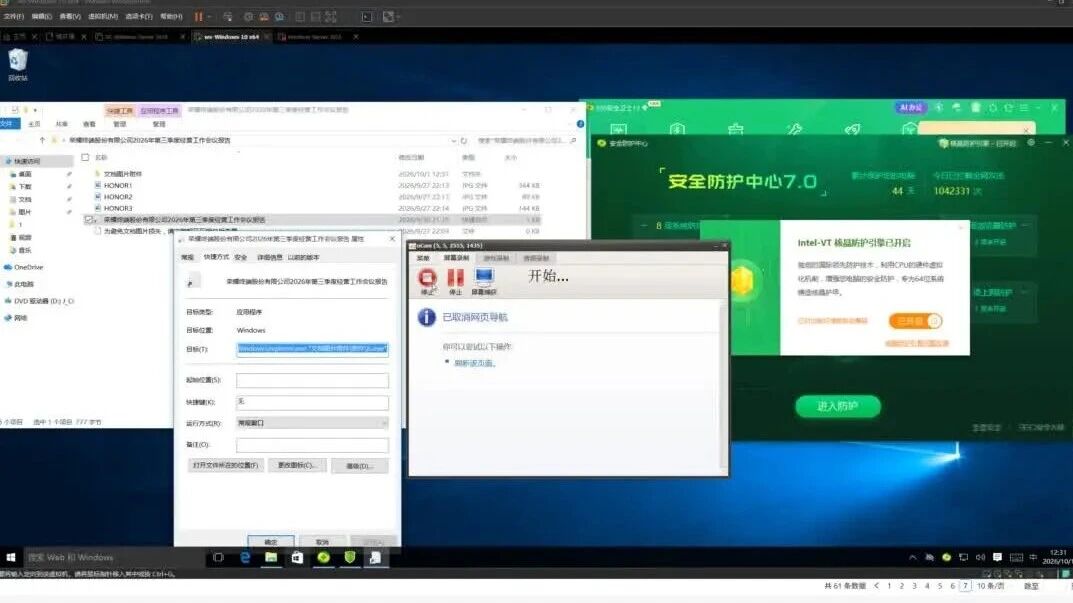Open rocket speed-up icon in 360 nav bar

tap(852, 129)
